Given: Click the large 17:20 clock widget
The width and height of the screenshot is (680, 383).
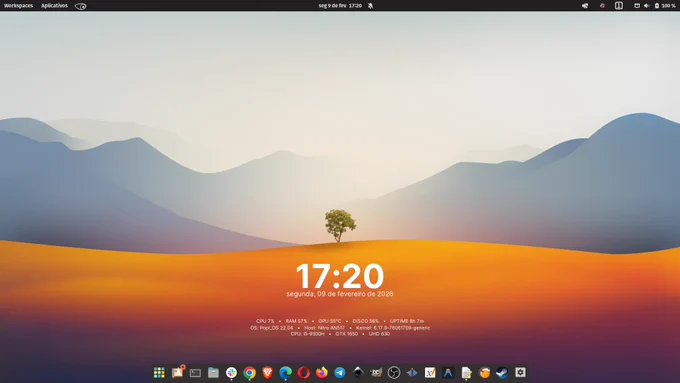Looking at the screenshot, I should [340, 276].
